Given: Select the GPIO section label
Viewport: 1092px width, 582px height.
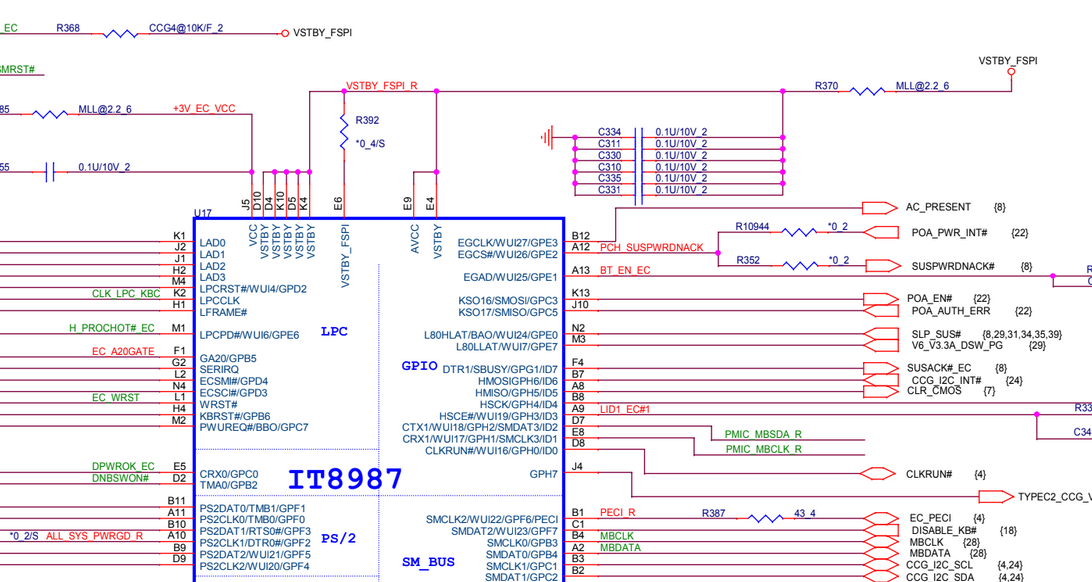Looking at the screenshot, I should 419,365.
